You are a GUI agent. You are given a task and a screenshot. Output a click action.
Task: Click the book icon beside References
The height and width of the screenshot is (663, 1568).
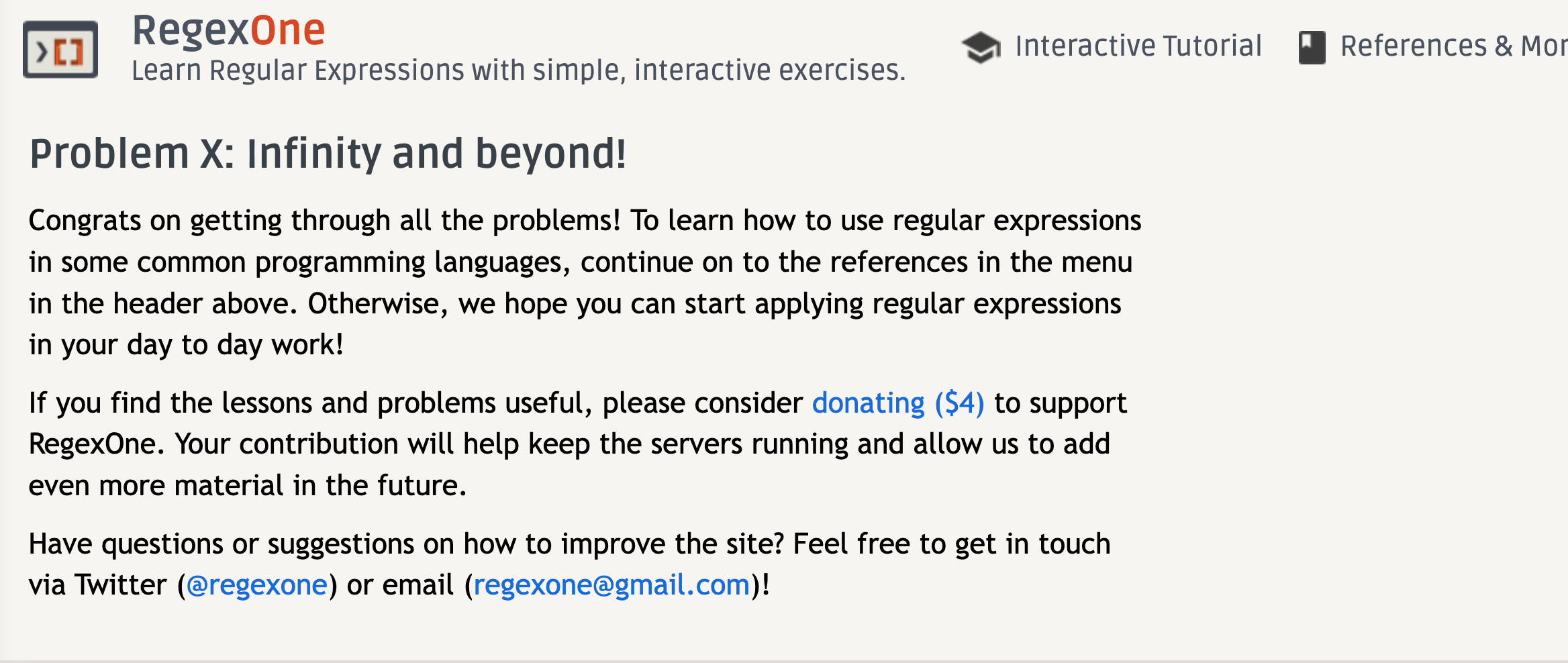1312,48
